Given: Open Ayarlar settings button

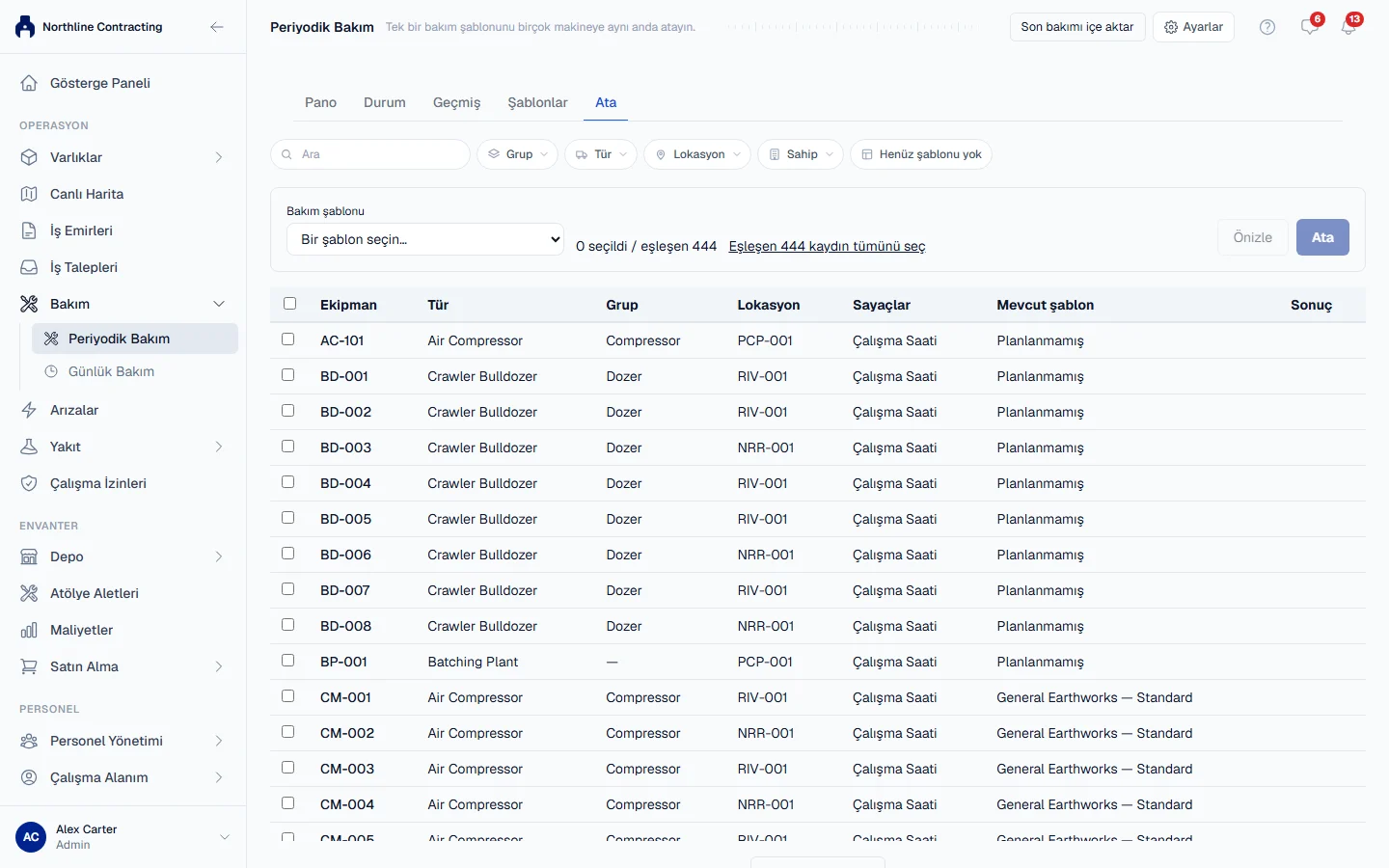Looking at the screenshot, I should point(1193,27).
